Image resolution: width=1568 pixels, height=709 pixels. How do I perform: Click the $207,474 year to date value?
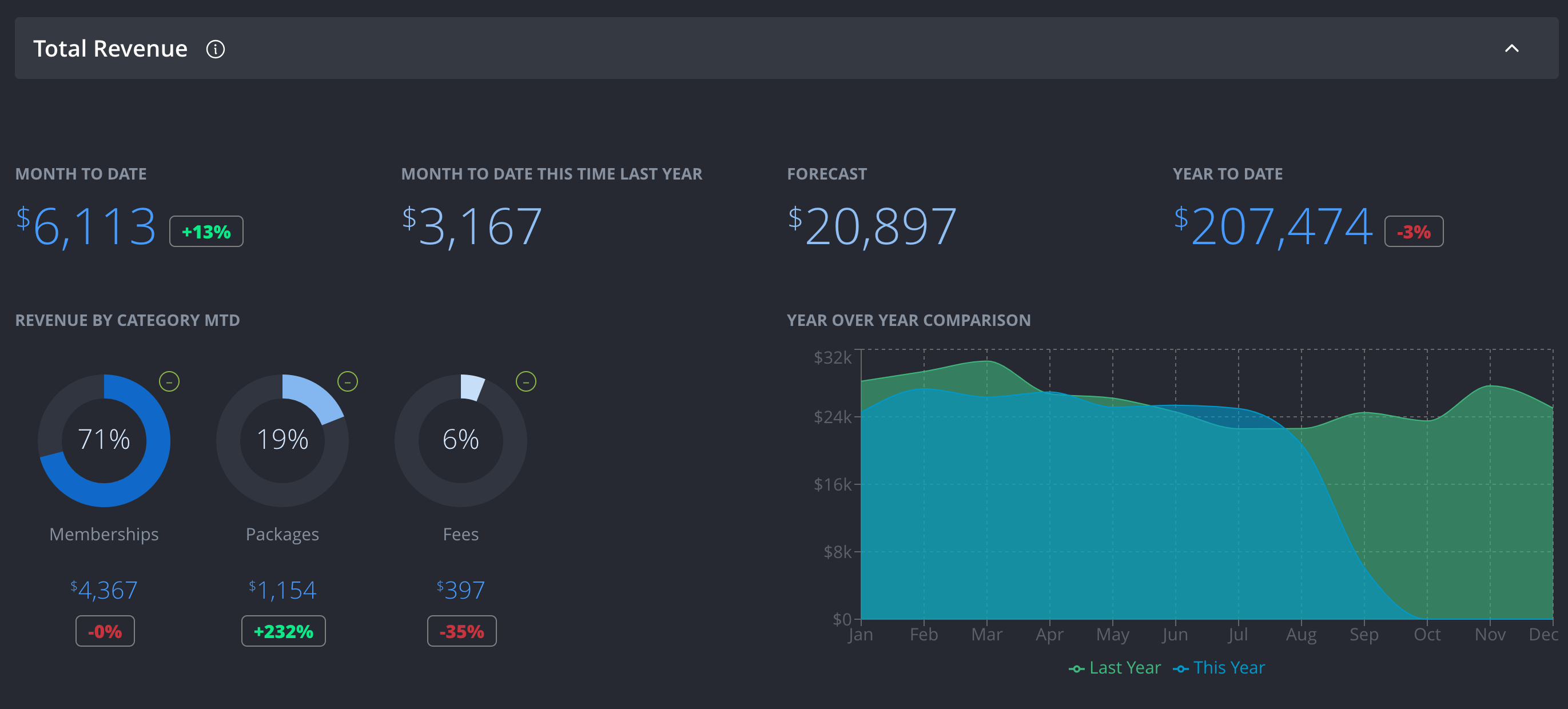coord(1274,226)
